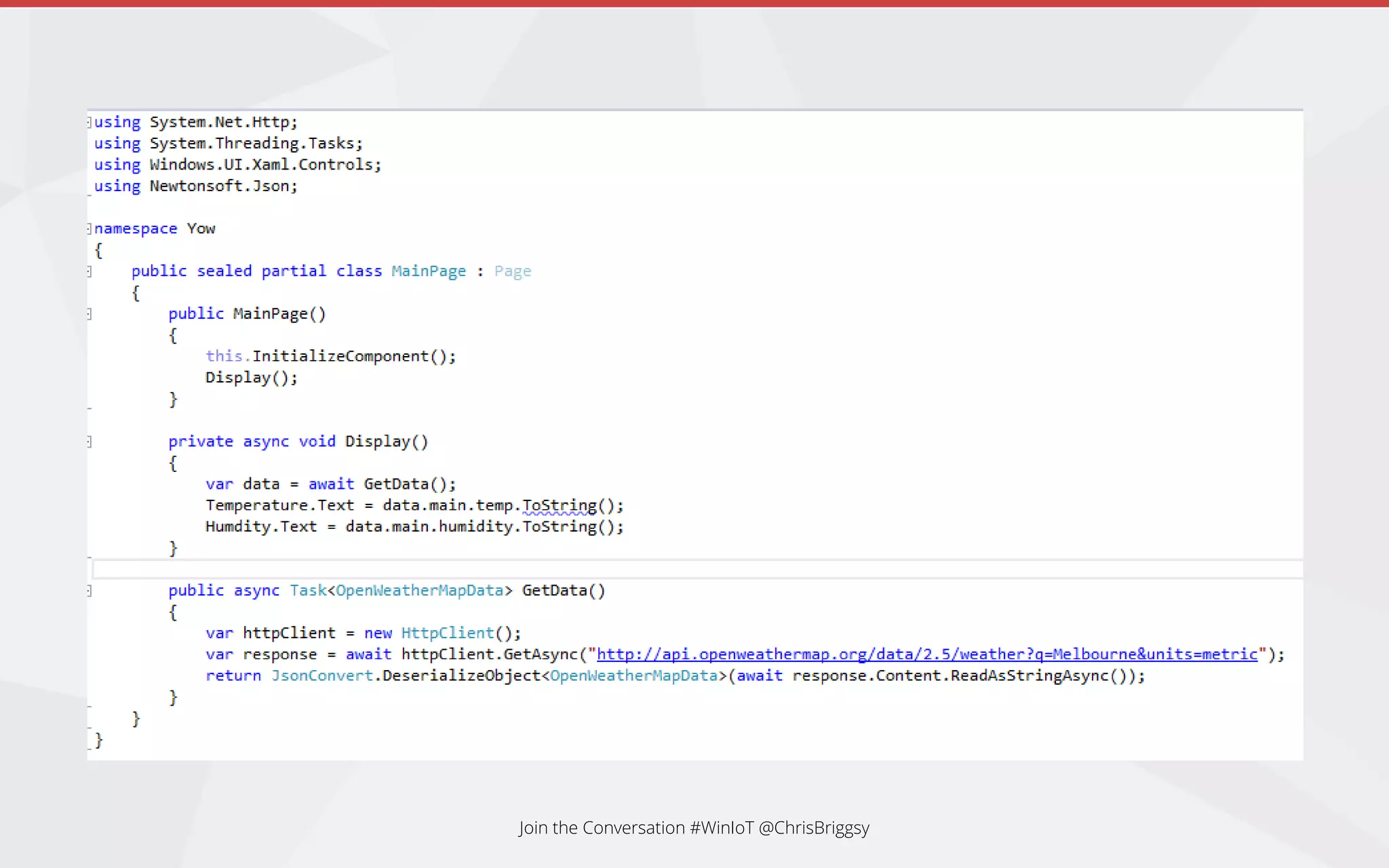
Task: Click the Humdity.Text assignment
Action: click(261, 527)
